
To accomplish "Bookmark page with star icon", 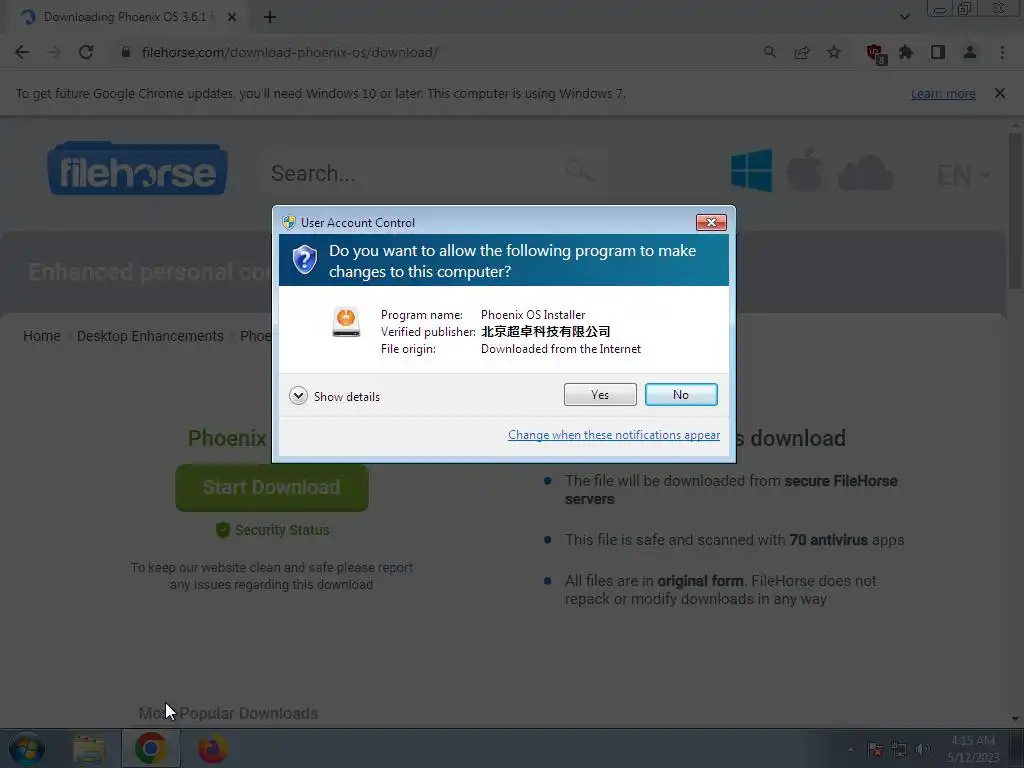I will [834, 52].
